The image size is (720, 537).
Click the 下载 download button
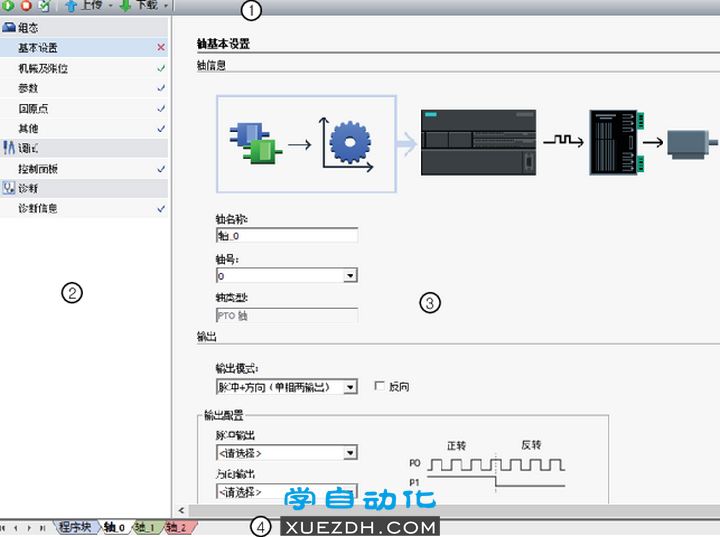139,5
